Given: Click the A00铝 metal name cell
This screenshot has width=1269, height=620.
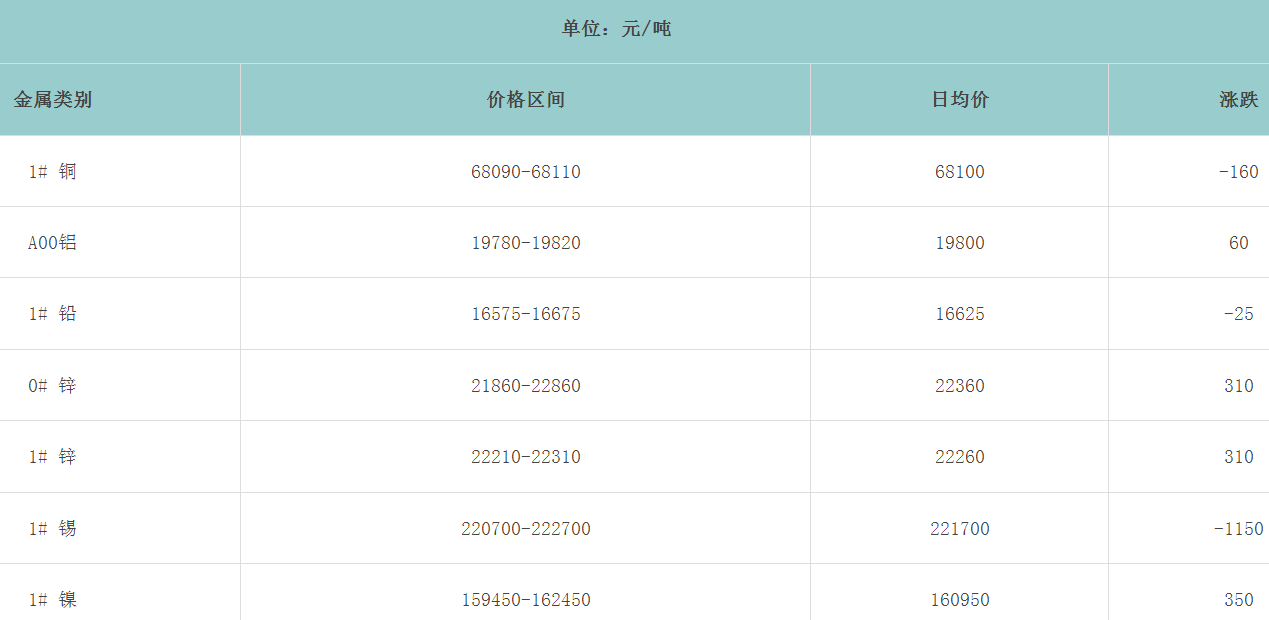Looking at the screenshot, I should pyautogui.click(x=53, y=243).
